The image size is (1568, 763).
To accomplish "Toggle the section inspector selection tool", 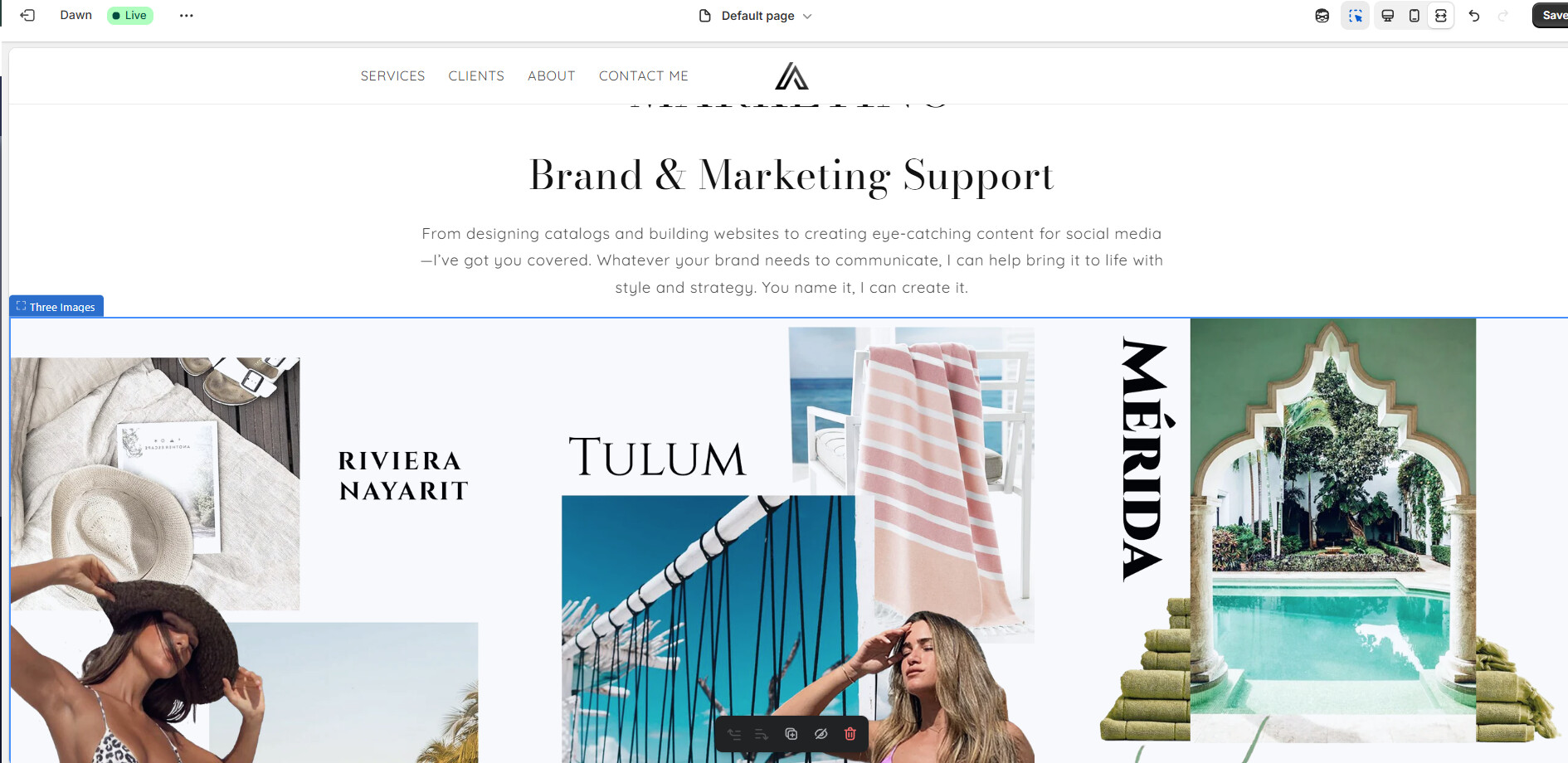I will [x=1356, y=16].
